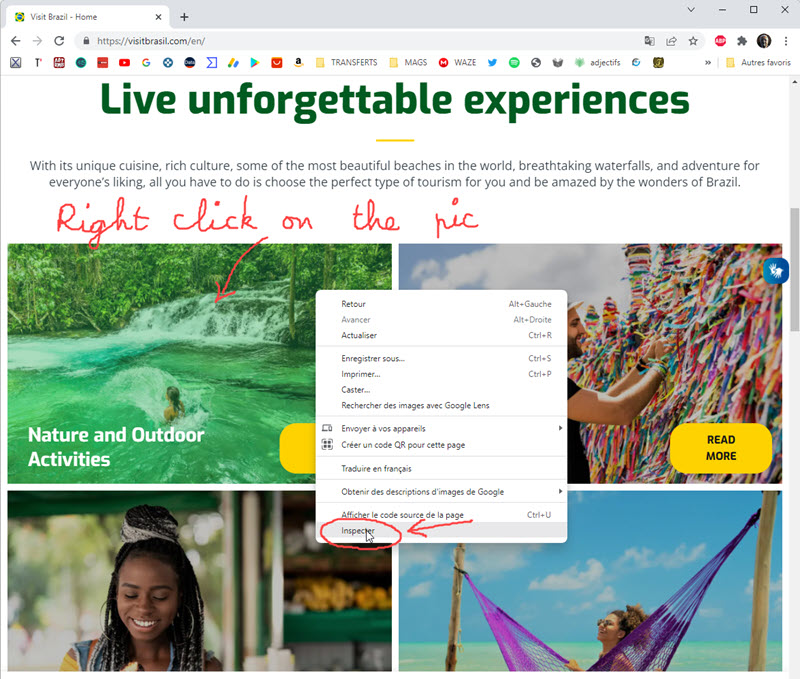Open the Extensions puzzle piece menu
The width and height of the screenshot is (800, 679).
click(742, 41)
